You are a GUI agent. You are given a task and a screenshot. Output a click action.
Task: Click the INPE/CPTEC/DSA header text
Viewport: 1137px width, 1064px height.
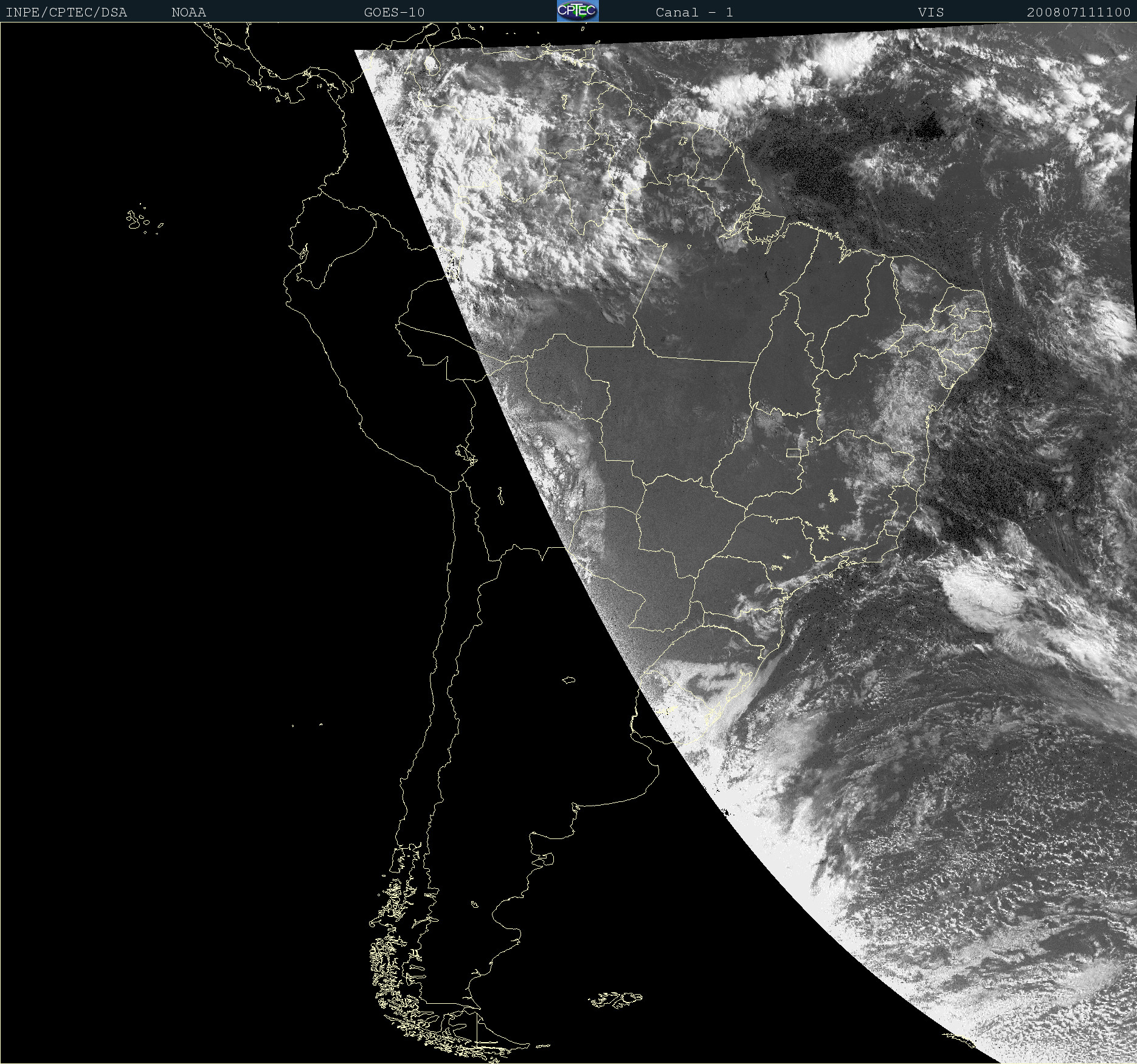[x=66, y=12]
